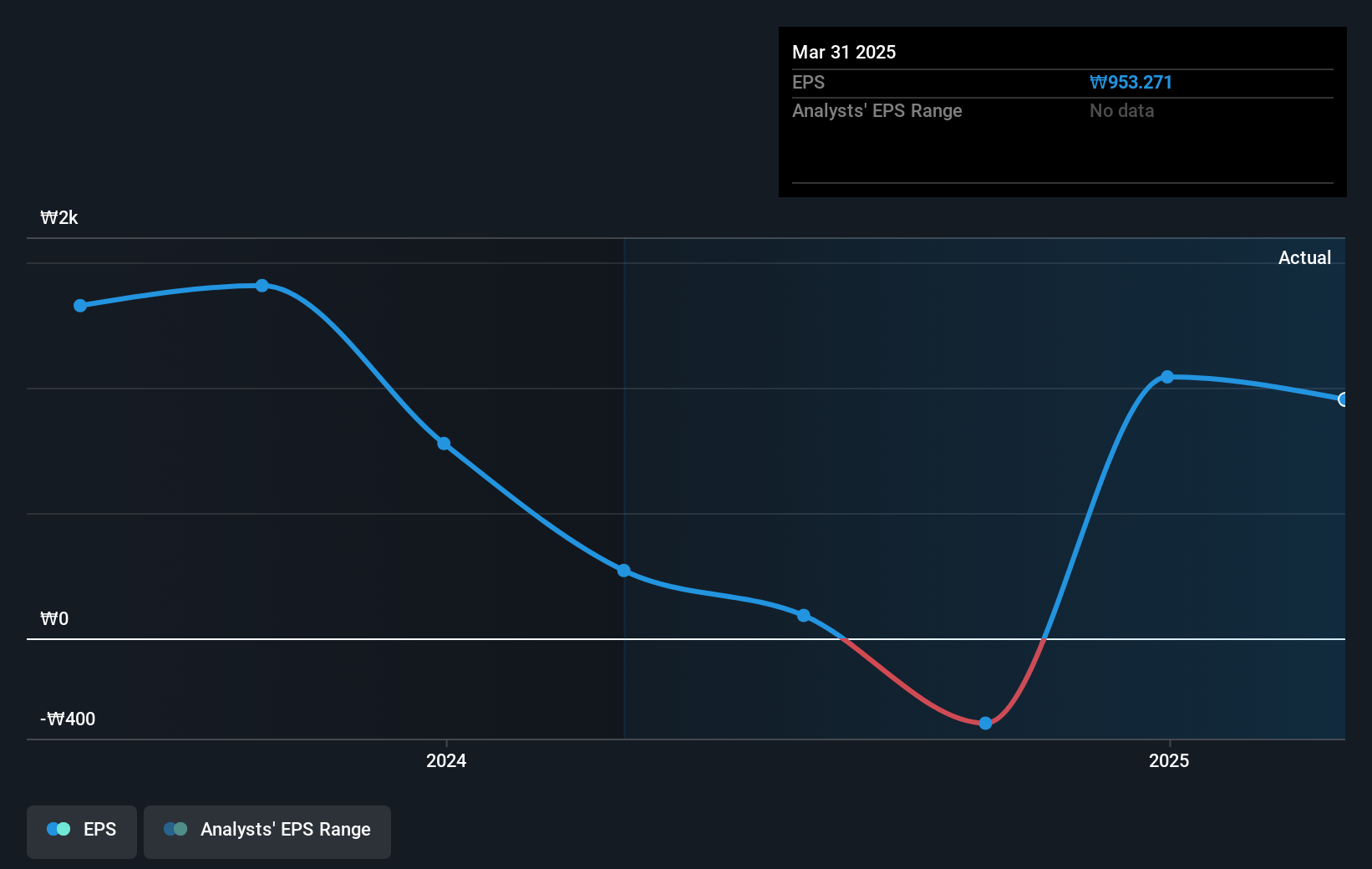Viewport: 1372px width, 869px height.
Task: Click the ₩2k y-axis label
Action: click(59, 218)
